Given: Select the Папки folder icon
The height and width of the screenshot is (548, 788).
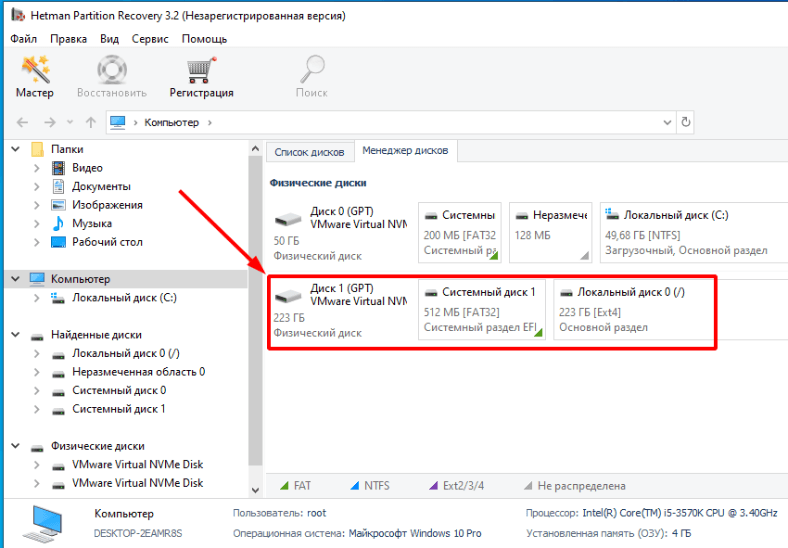Looking at the screenshot, I should pyautogui.click(x=37, y=149).
